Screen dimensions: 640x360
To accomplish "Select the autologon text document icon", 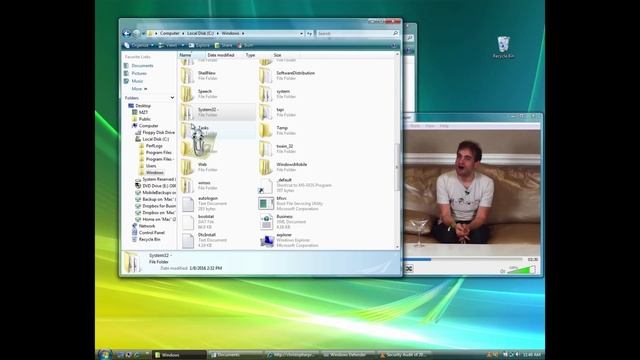I will (188, 204).
